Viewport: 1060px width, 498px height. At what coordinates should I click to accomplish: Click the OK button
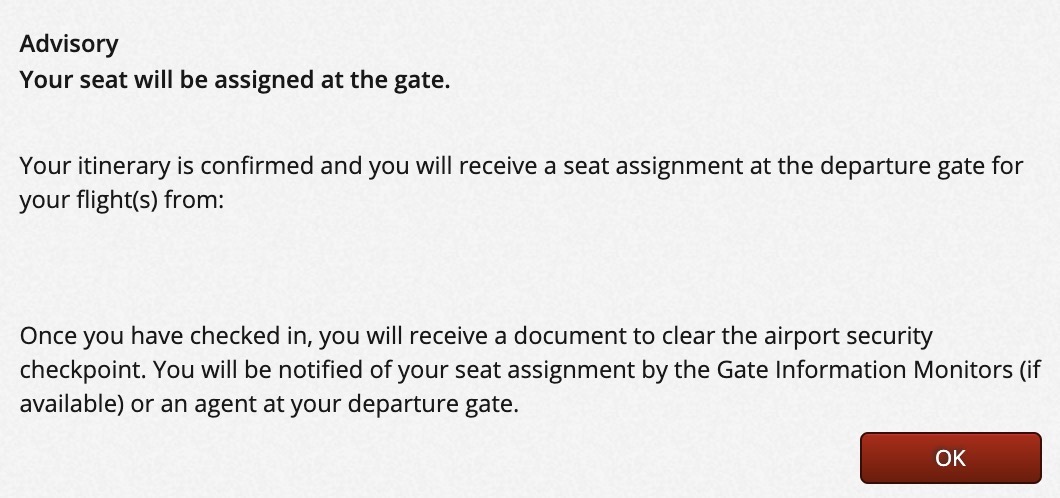click(x=950, y=458)
